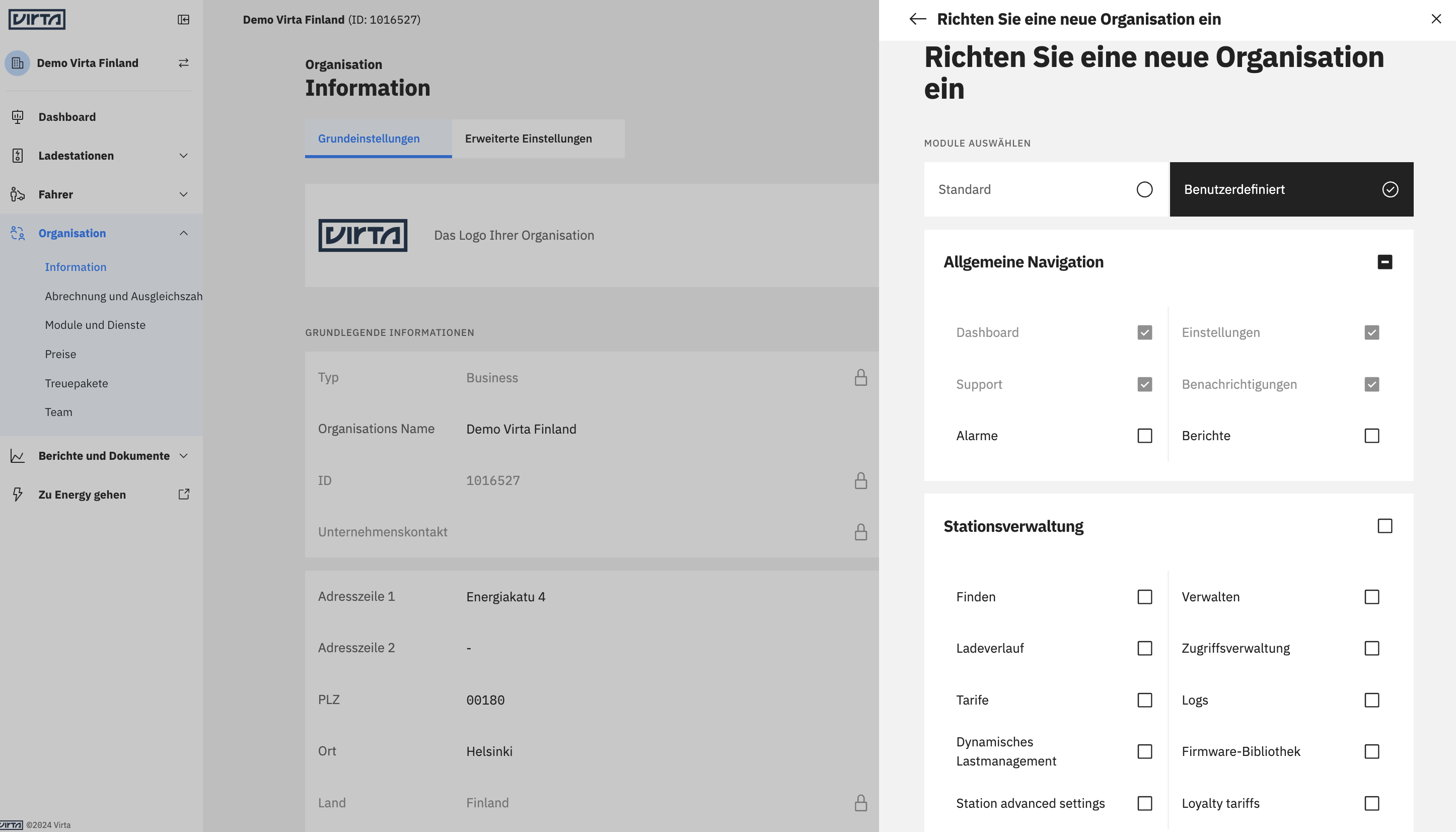Select the Benutzerdefiniert module option
This screenshot has width=1456, height=832.
pos(1291,189)
